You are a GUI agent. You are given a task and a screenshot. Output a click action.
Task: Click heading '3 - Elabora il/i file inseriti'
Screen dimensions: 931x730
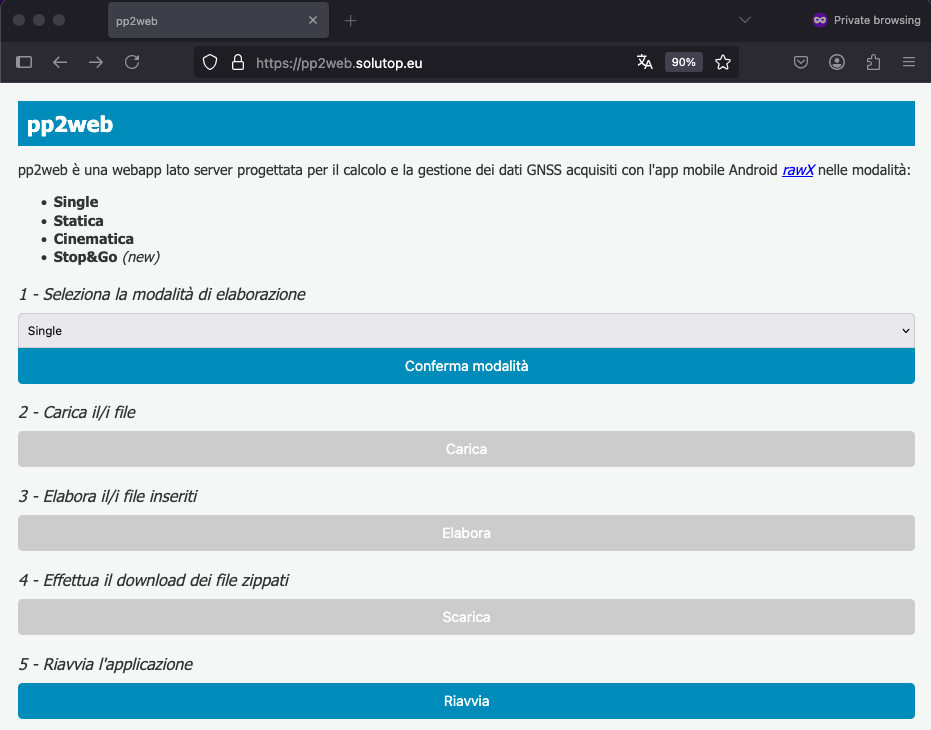click(108, 497)
